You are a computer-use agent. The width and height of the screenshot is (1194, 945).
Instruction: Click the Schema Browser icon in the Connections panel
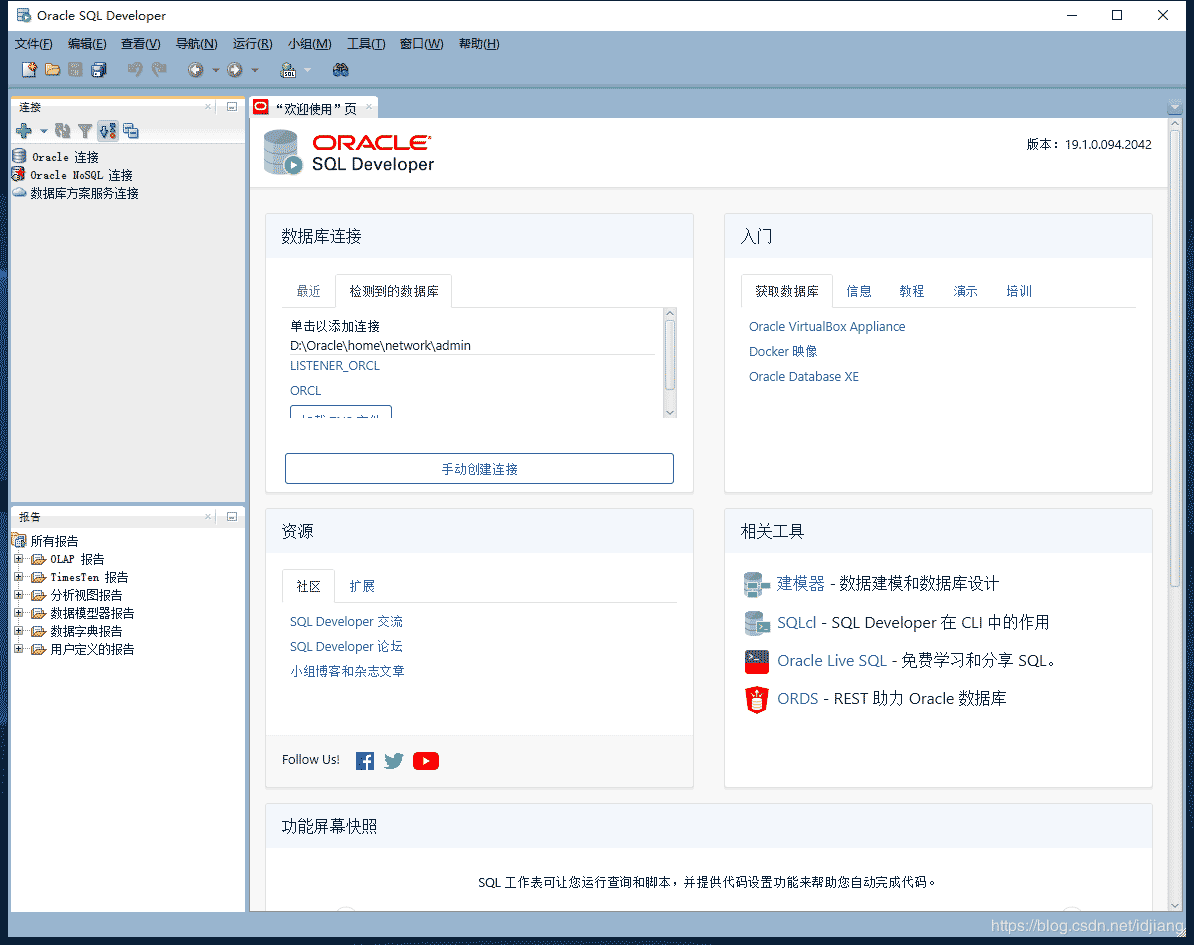point(108,131)
